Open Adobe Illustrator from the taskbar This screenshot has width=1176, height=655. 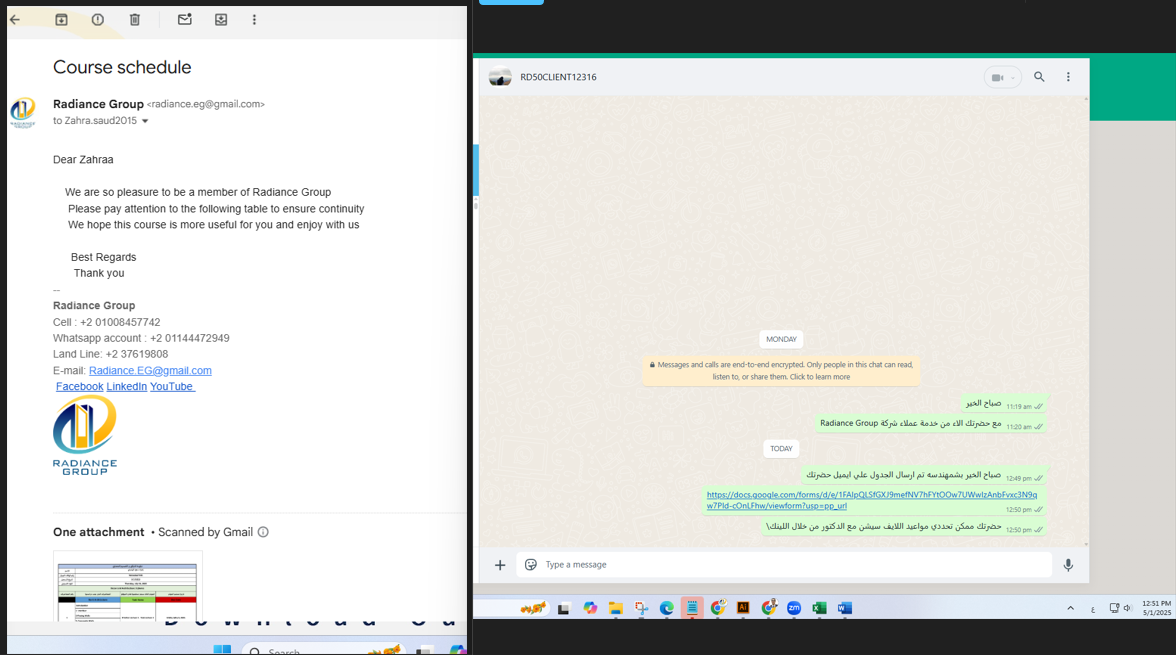coord(743,608)
